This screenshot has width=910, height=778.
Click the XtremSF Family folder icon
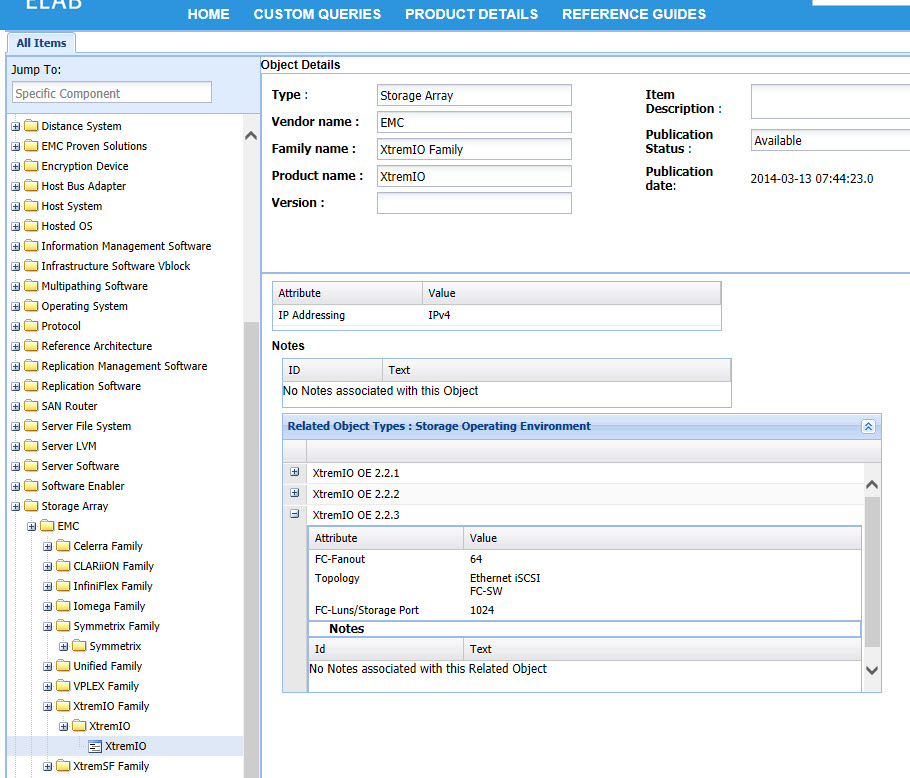point(63,766)
